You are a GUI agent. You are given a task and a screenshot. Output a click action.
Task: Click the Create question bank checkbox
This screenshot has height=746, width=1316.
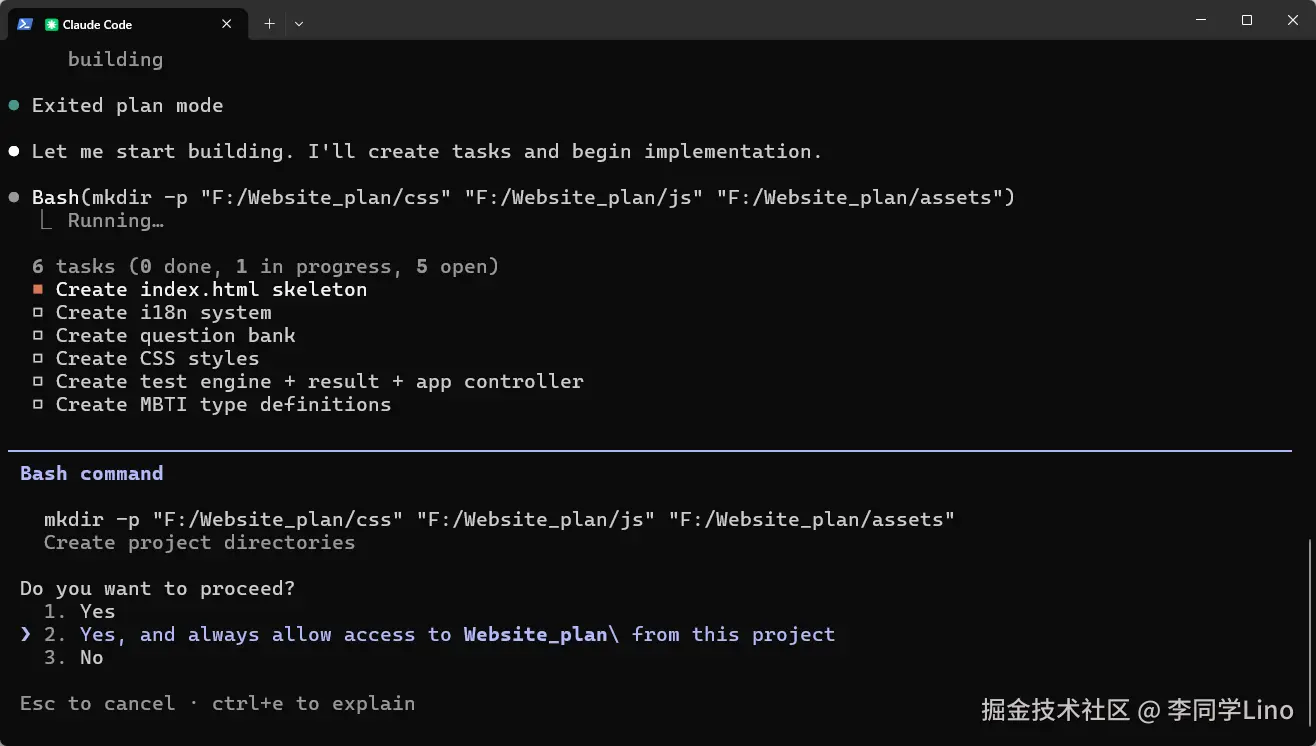coord(38,335)
